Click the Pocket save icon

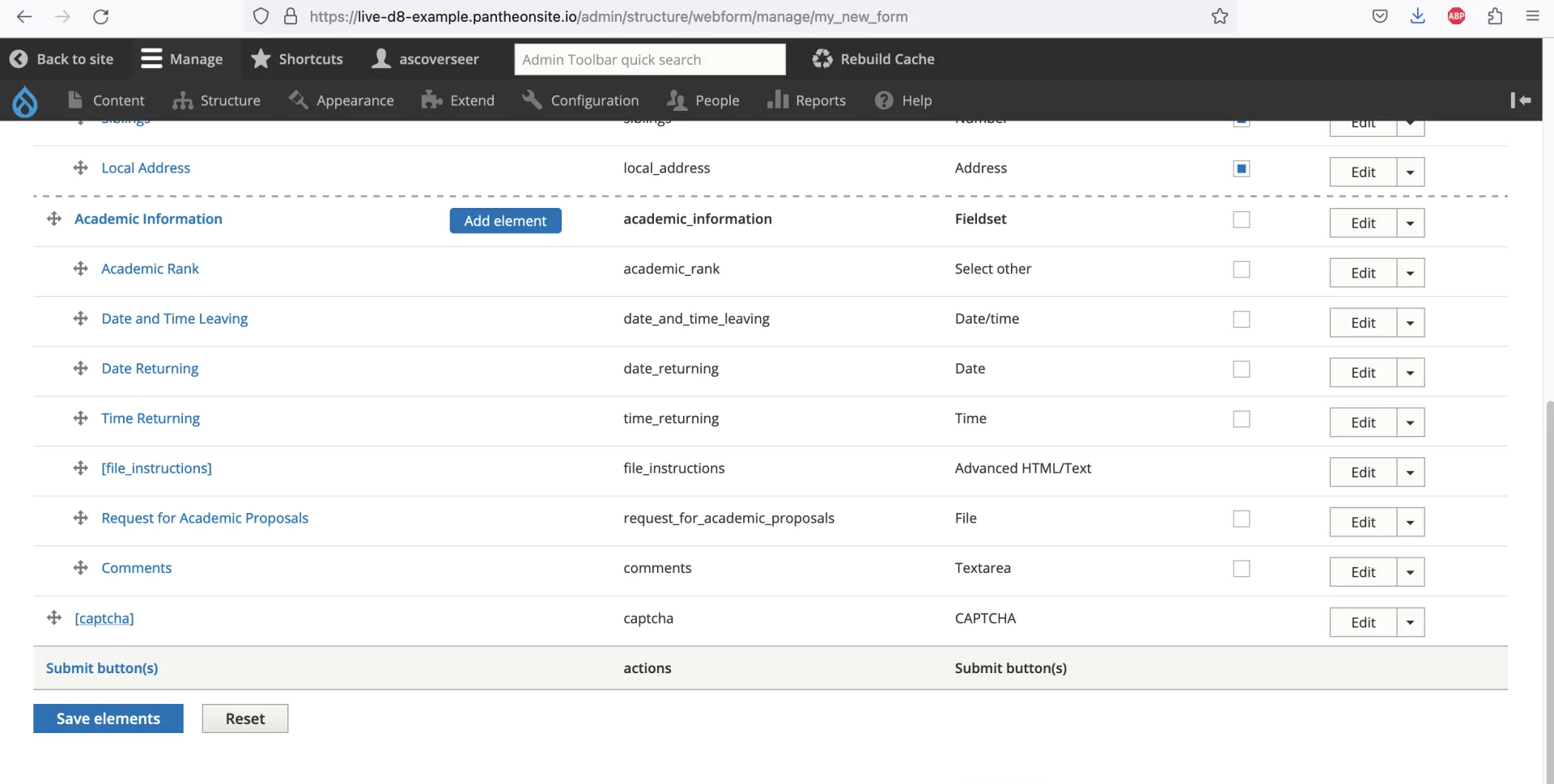click(x=1380, y=16)
